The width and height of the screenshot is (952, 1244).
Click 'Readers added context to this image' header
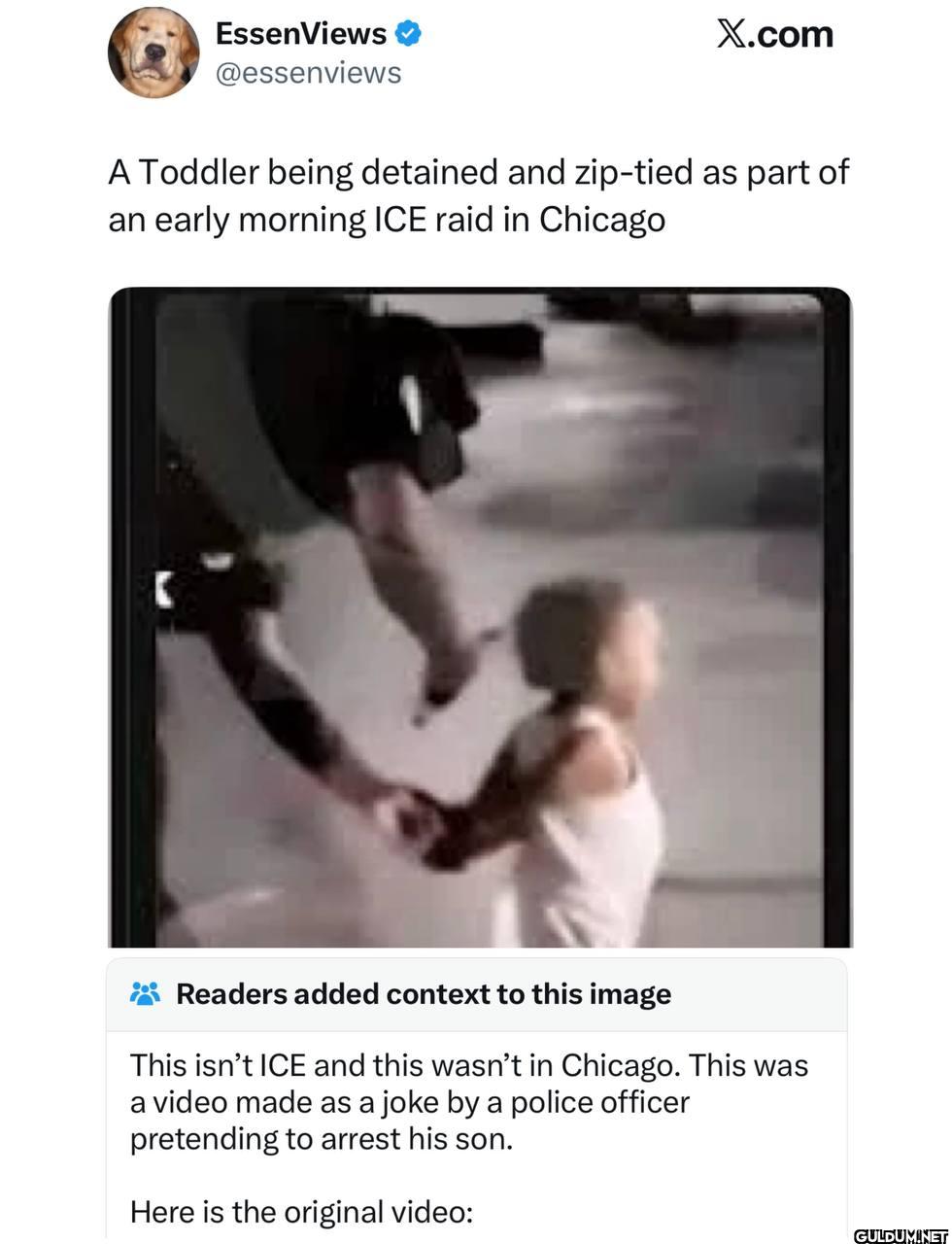[x=424, y=994]
